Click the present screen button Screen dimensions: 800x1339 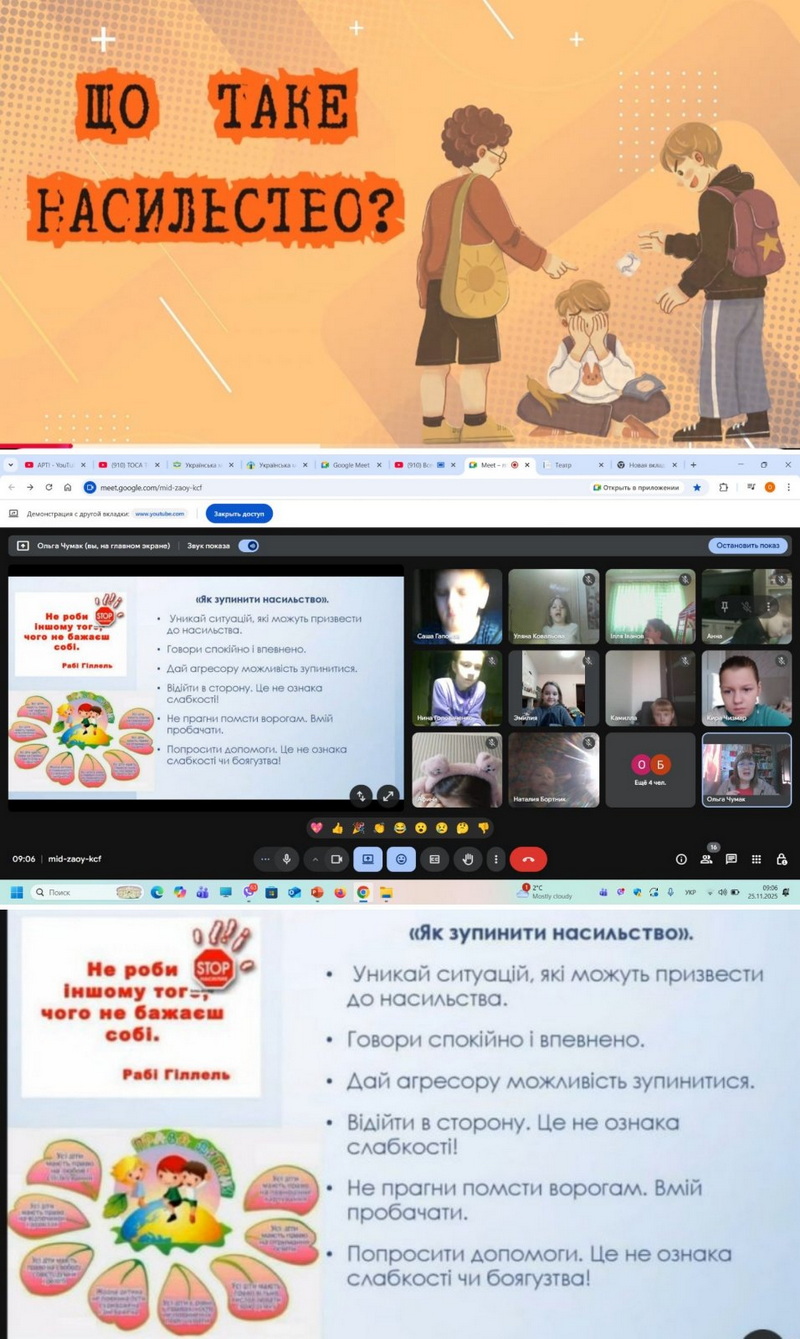(x=367, y=858)
